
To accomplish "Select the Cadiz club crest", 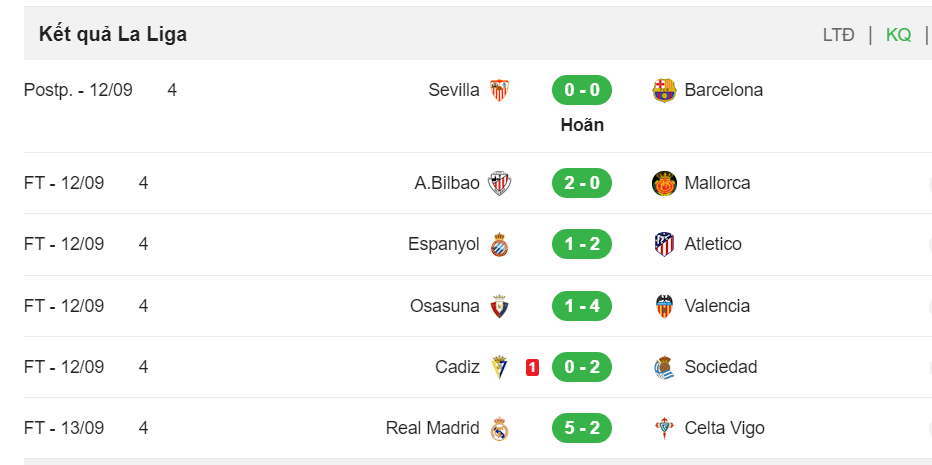I will 499,367.
